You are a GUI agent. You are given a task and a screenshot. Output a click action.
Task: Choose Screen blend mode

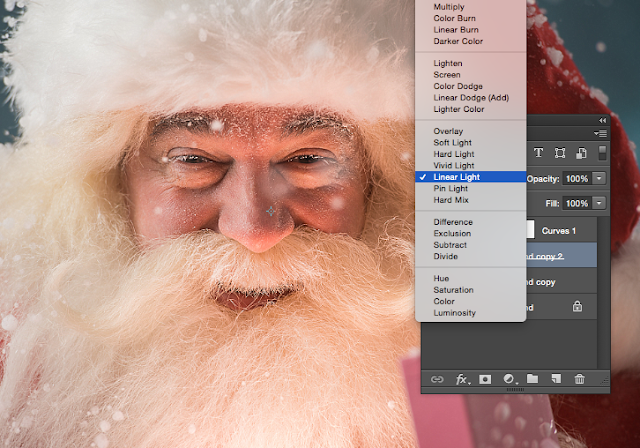tap(447, 75)
